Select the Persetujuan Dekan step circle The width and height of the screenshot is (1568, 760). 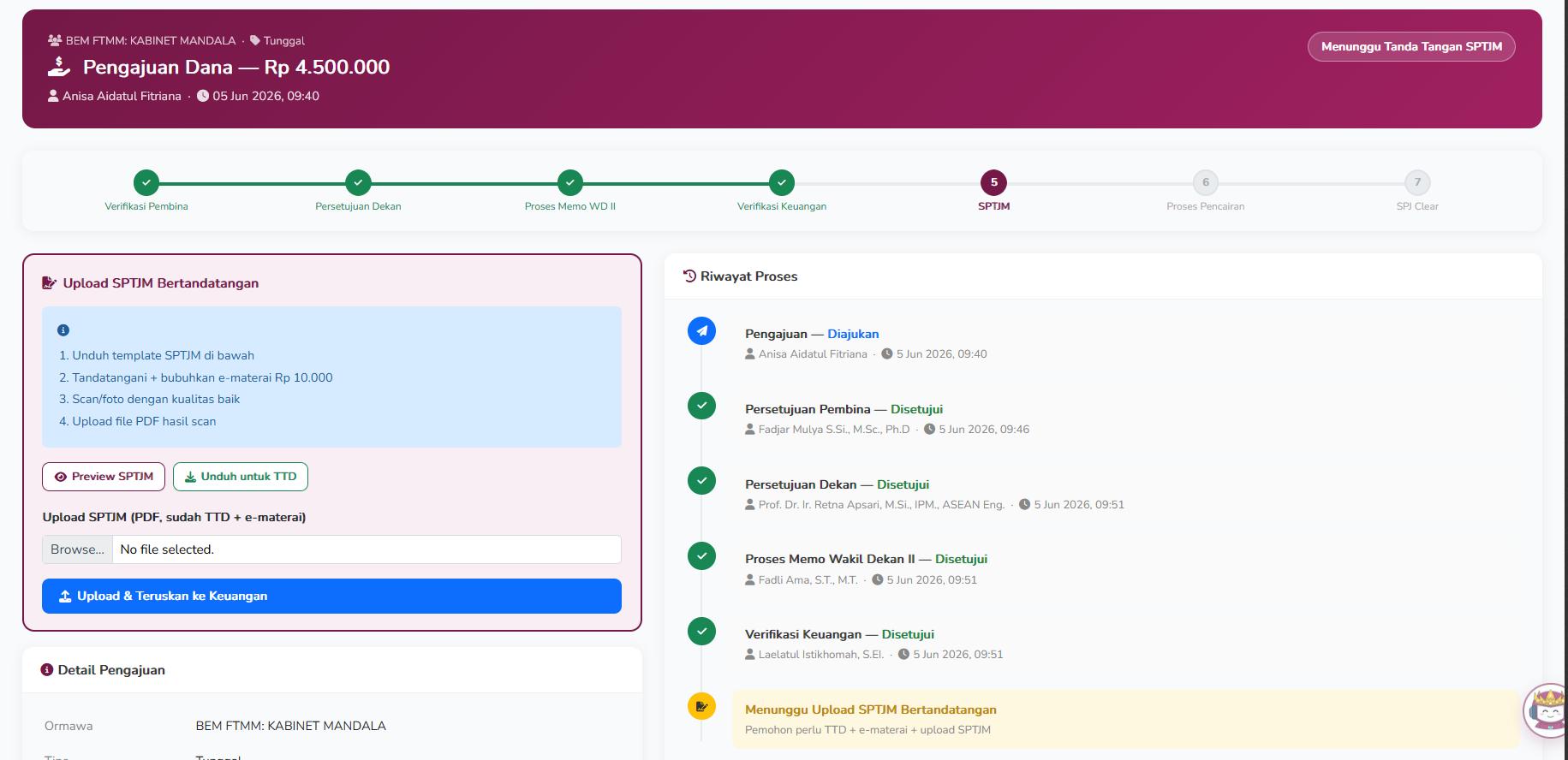[358, 182]
